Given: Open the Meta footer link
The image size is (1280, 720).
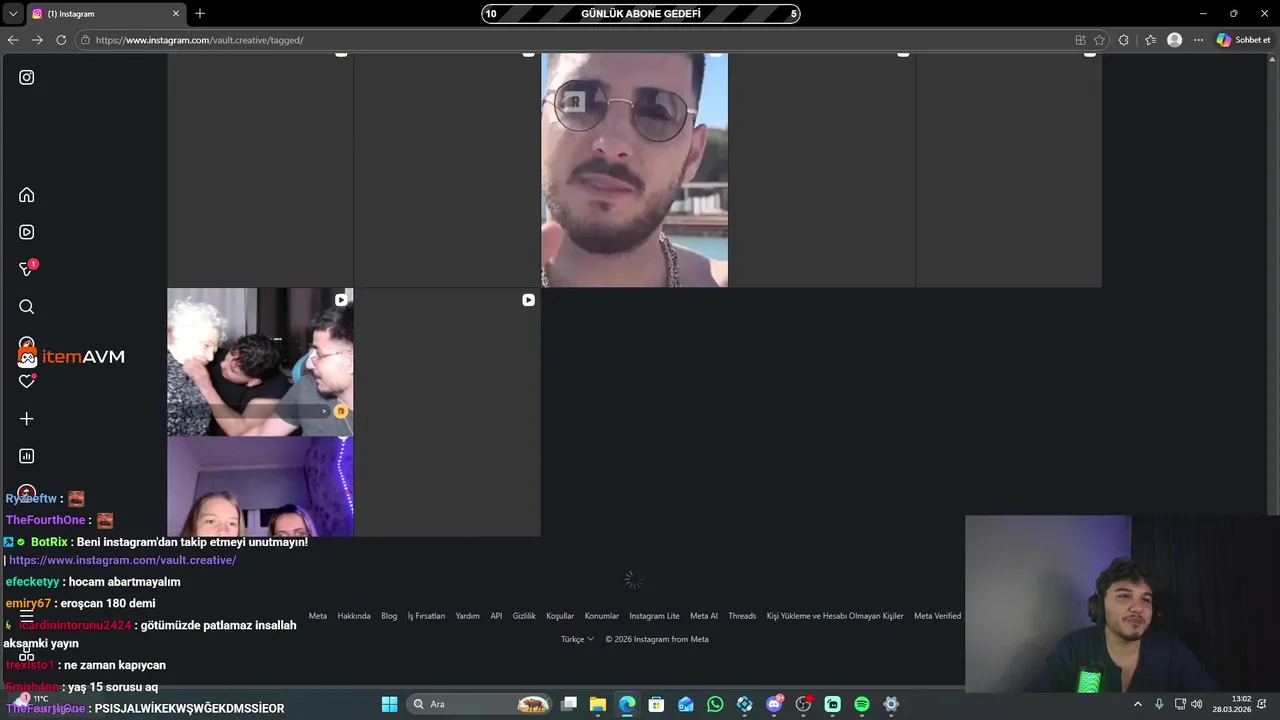Looking at the screenshot, I should point(318,616).
